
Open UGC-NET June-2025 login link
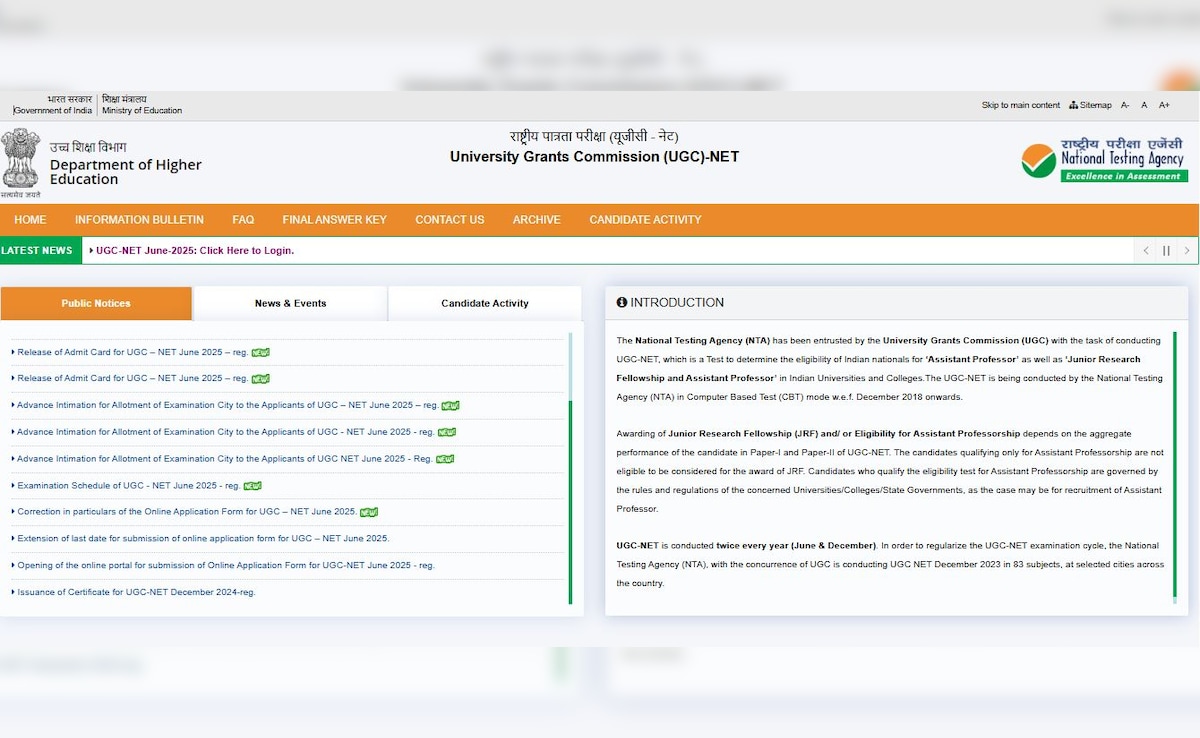195,251
